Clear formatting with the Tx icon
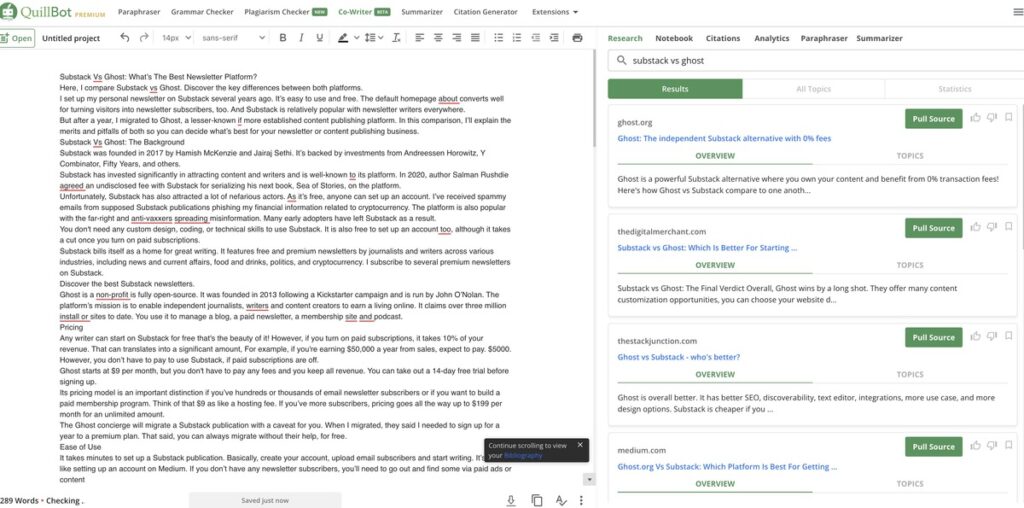This screenshot has width=1024, height=508. coord(396,38)
